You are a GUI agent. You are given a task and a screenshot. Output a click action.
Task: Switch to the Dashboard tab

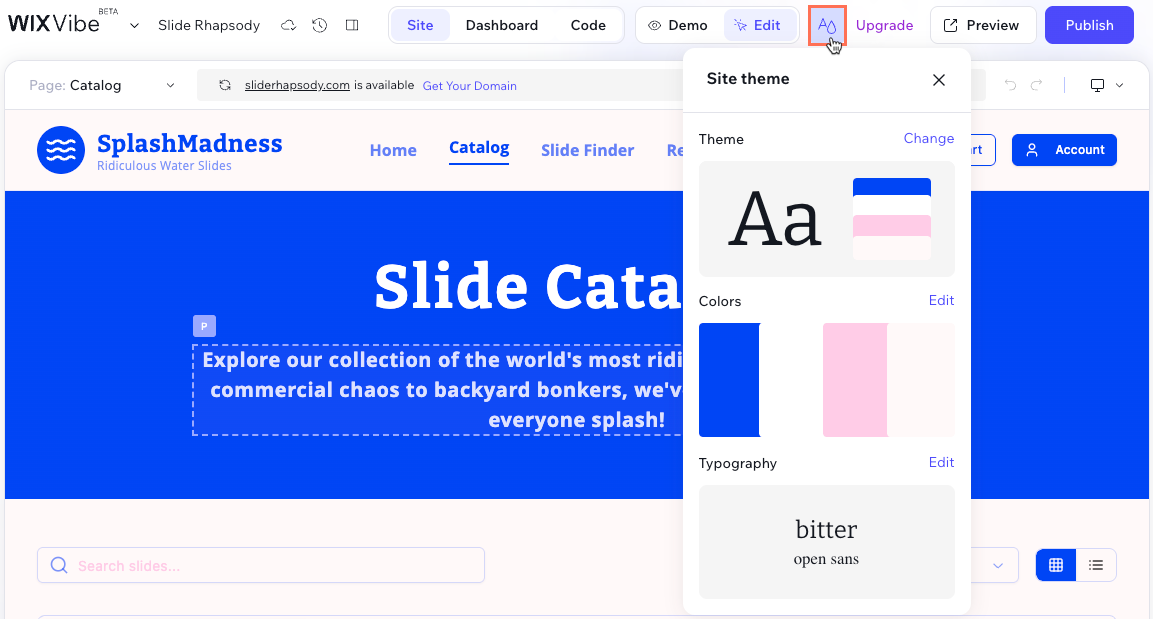(x=501, y=25)
